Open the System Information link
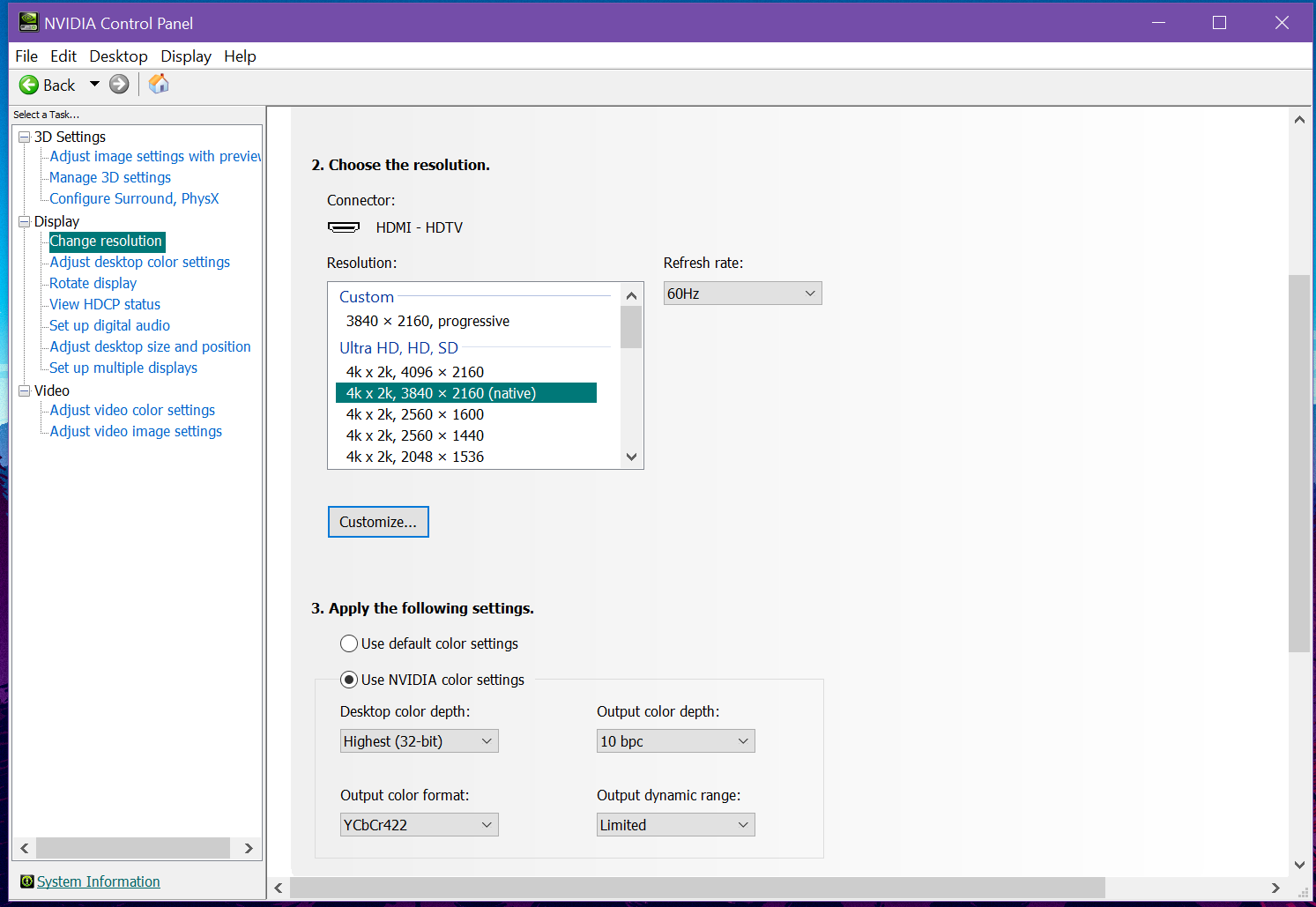1316x907 pixels. point(99,881)
